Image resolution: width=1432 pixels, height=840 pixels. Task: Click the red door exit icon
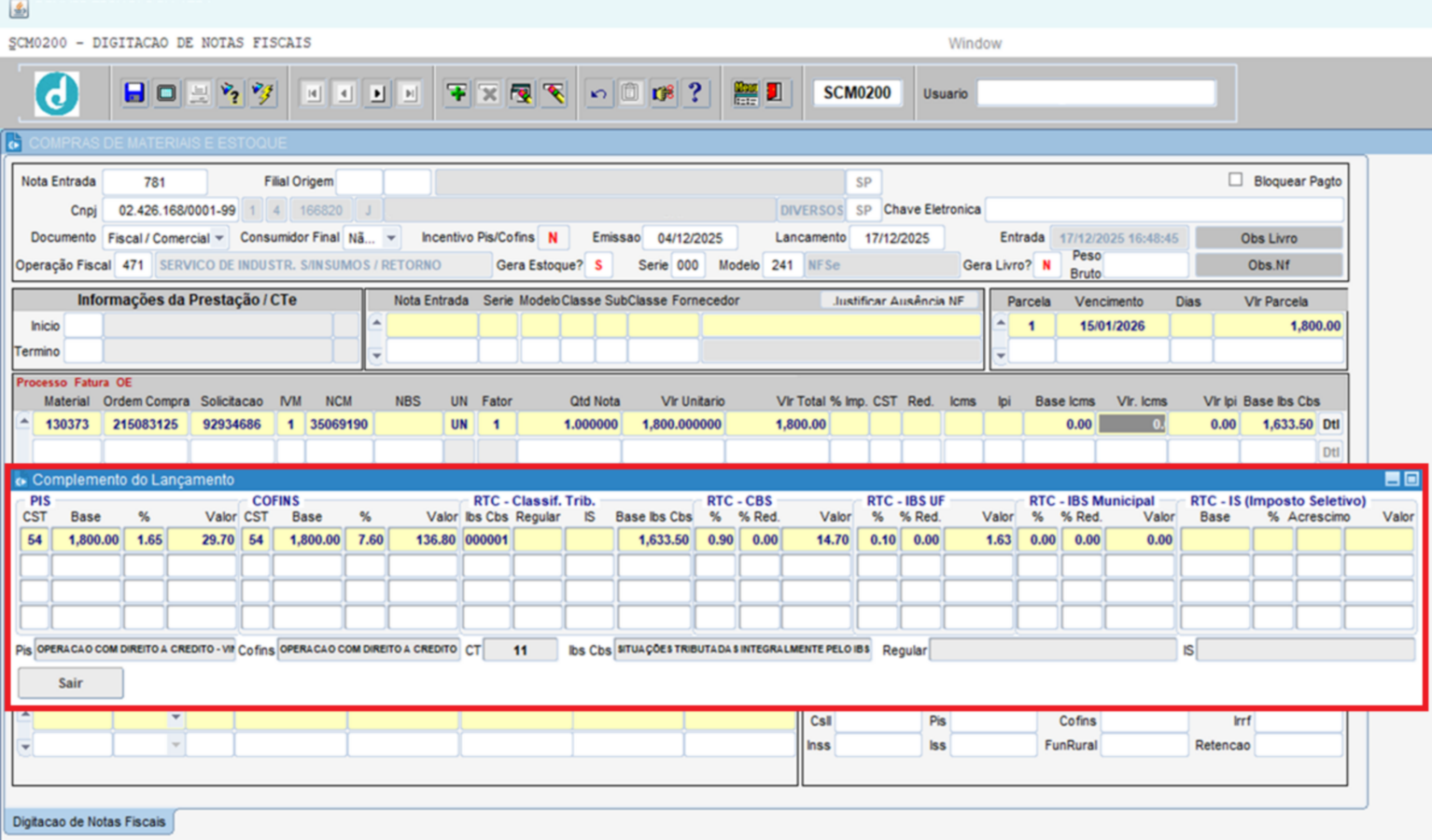click(x=774, y=93)
